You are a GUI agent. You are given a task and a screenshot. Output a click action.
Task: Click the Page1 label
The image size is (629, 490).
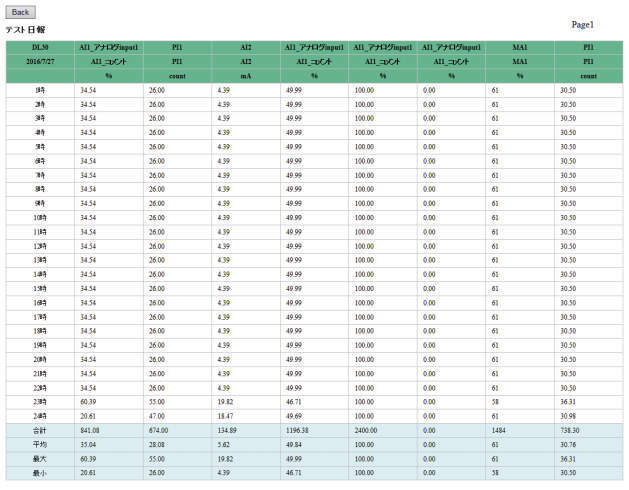pos(582,24)
